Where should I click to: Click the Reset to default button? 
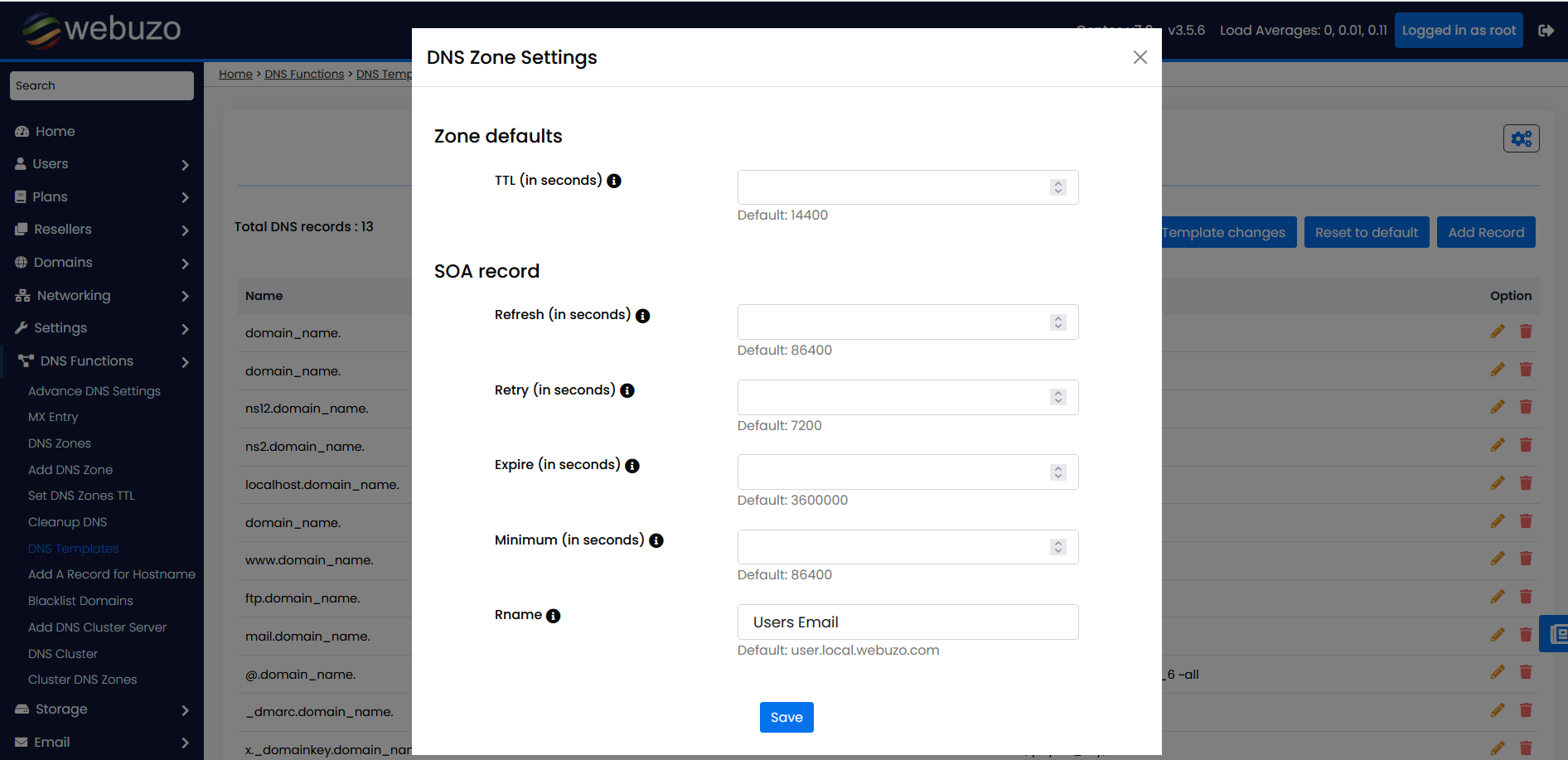point(1366,232)
